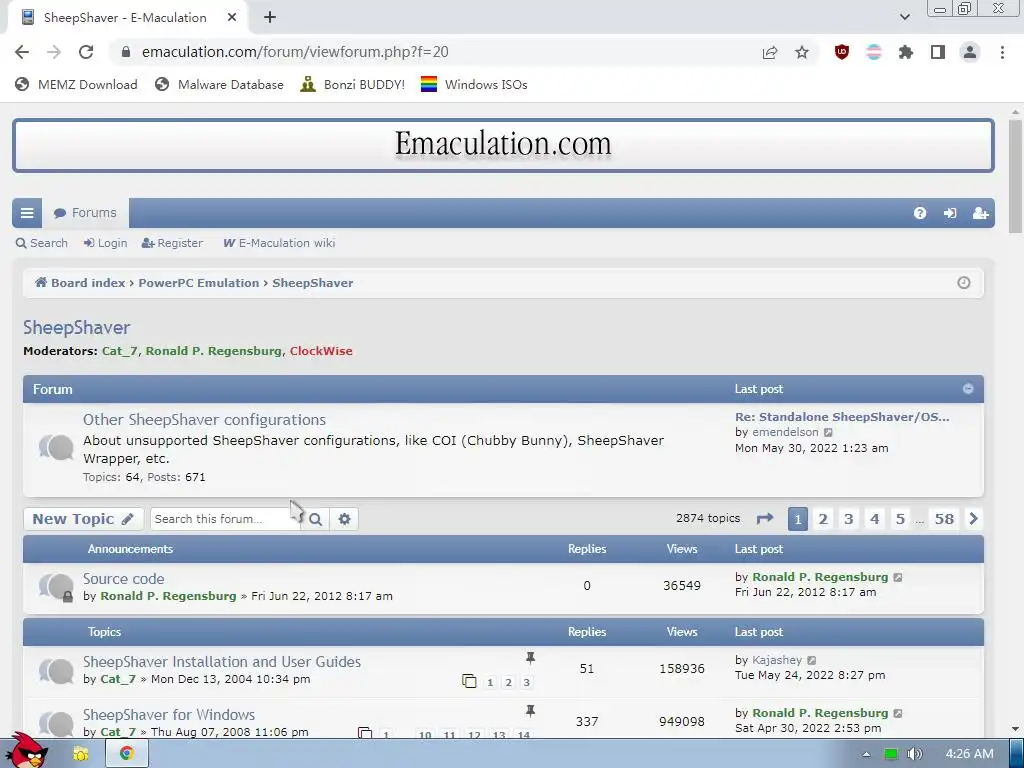Viewport: 1024px width, 768px height.
Task: Open the Source code announcement
Action: [x=123, y=579]
